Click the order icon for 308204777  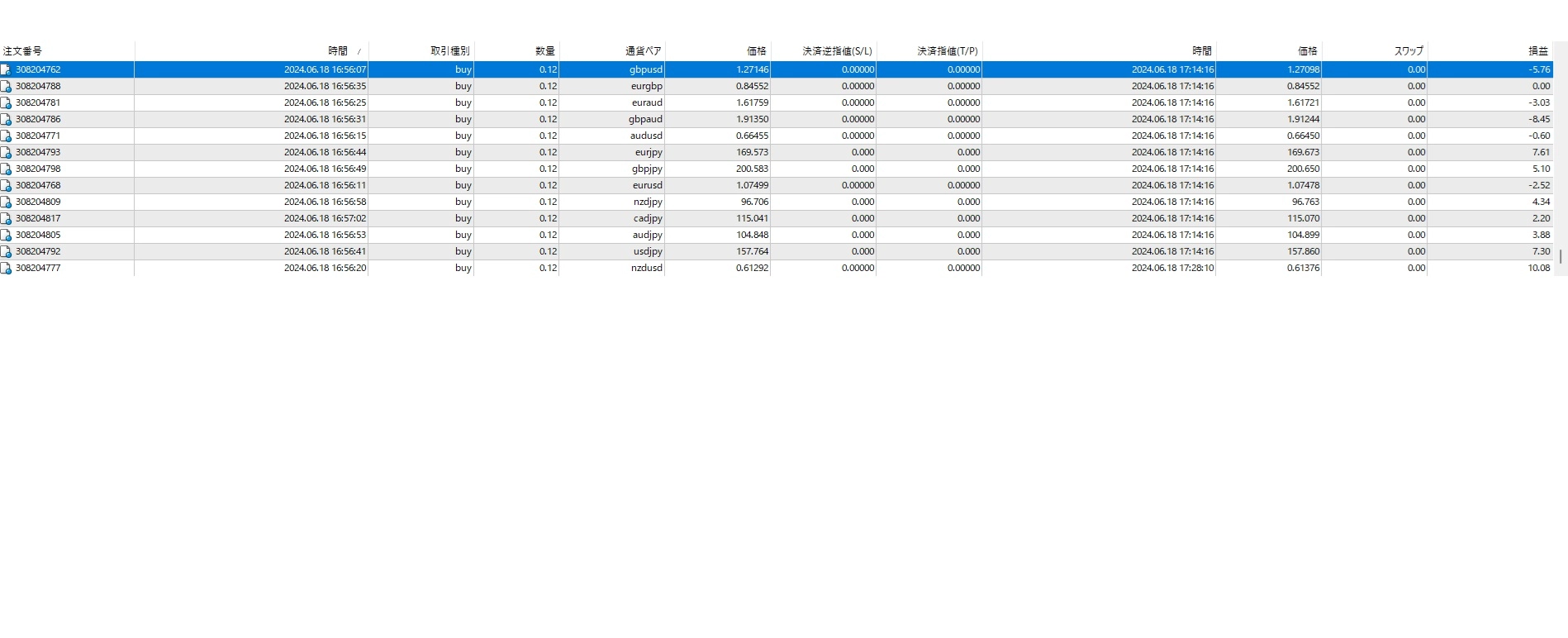point(6,269)
